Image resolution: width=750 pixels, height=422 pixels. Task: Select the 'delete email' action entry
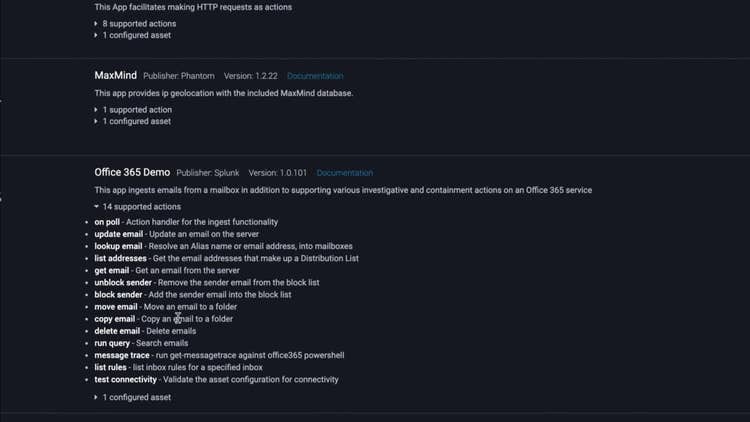click(x=117, y=331)
